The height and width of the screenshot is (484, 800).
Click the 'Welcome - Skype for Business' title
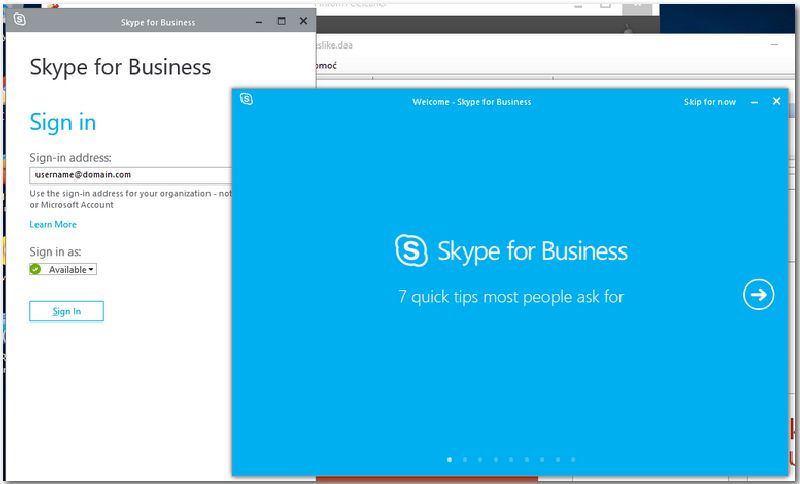click(x=471, y=102)
